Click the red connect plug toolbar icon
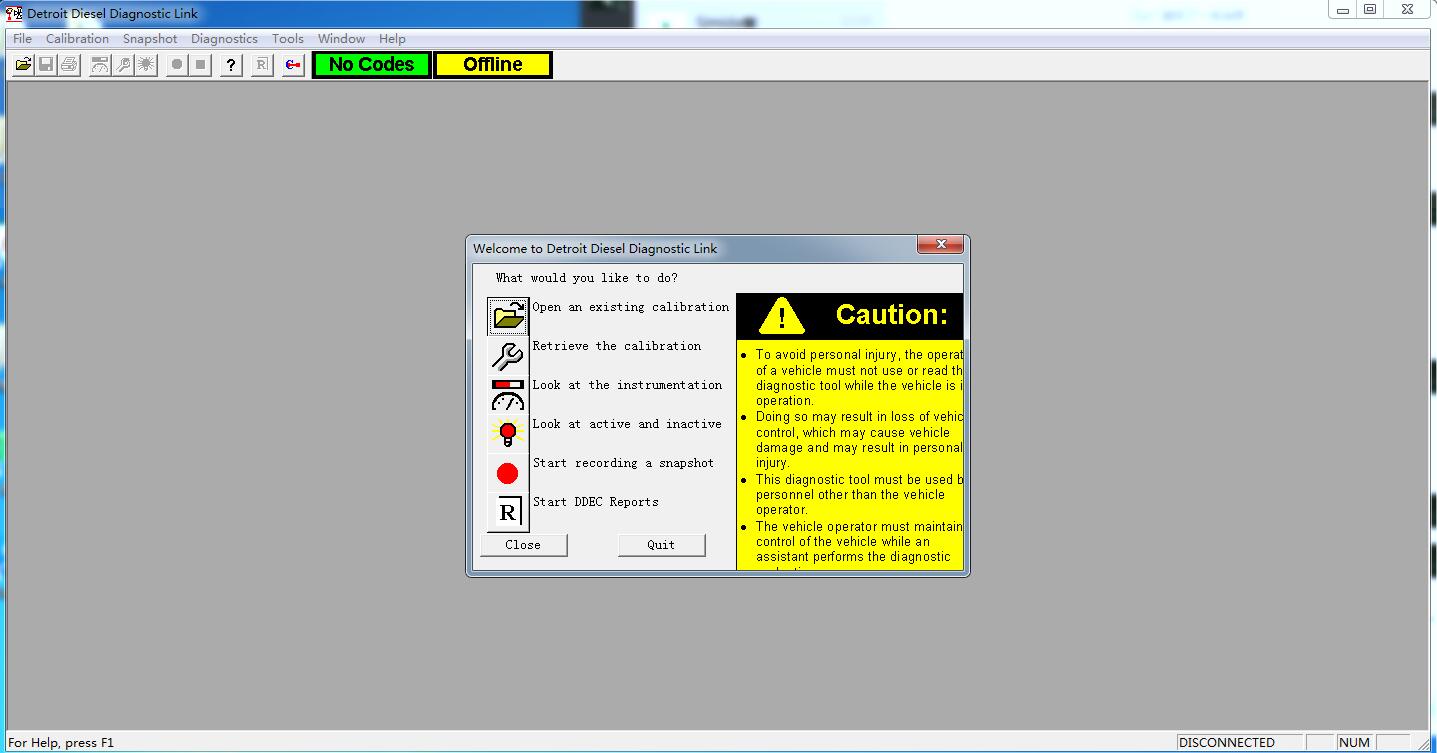Image resolution: width=1437 pixels, height=753 pixels. pyautogui.click(x=293, y=65)
